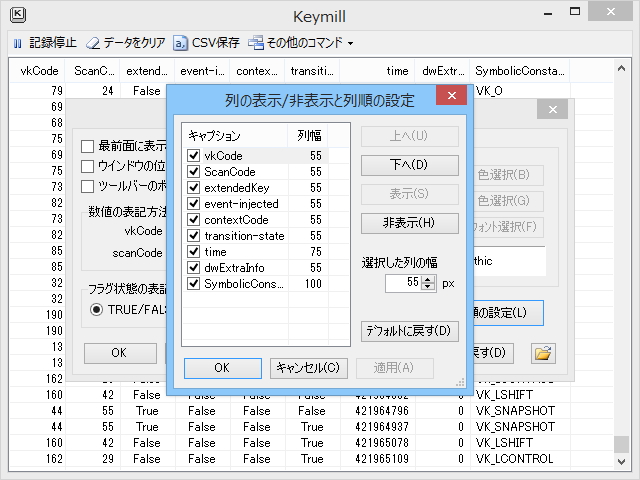Decrease selected column width with down spinner

pos(427,286)
